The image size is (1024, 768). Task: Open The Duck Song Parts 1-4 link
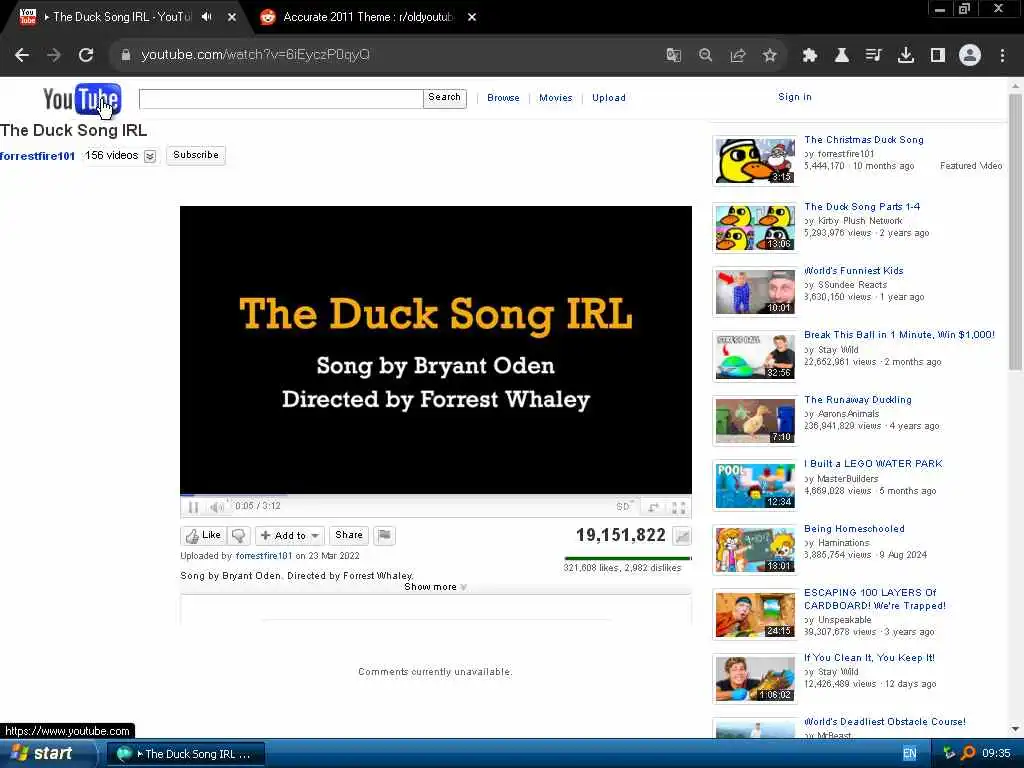[x=862, y=206]
